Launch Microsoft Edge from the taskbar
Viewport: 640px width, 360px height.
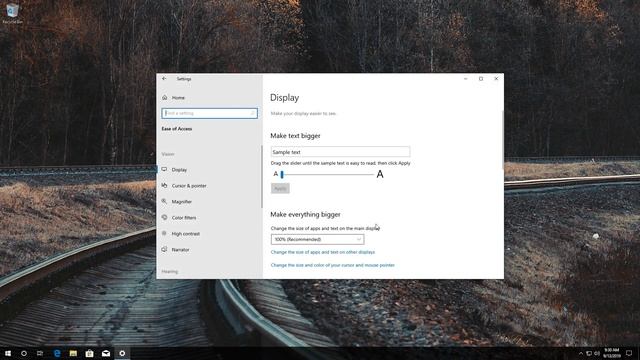point(57,353)
